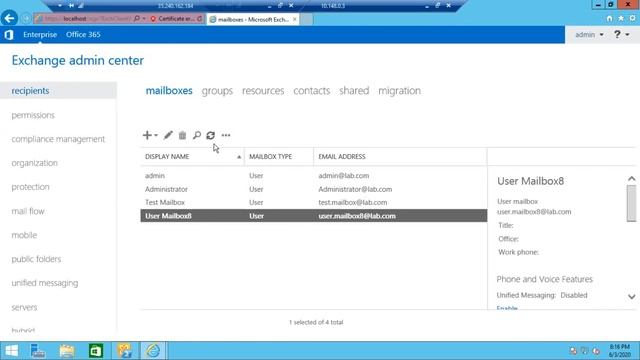Click the search magnifier icon
Viewport: 640px width, 360px height.
[x=197, y=135]
